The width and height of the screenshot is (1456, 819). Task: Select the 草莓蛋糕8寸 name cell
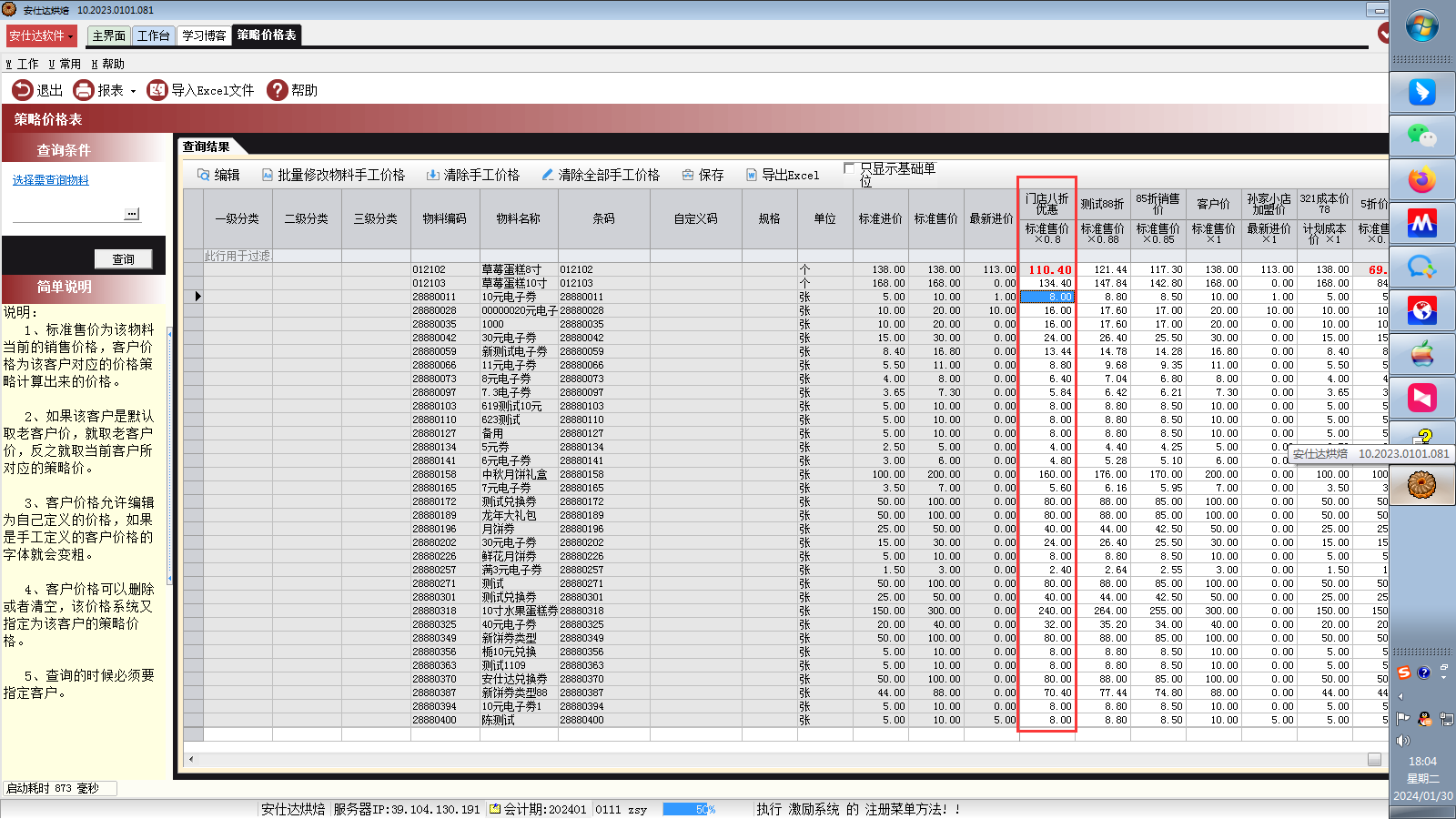(x=519, y=269)
